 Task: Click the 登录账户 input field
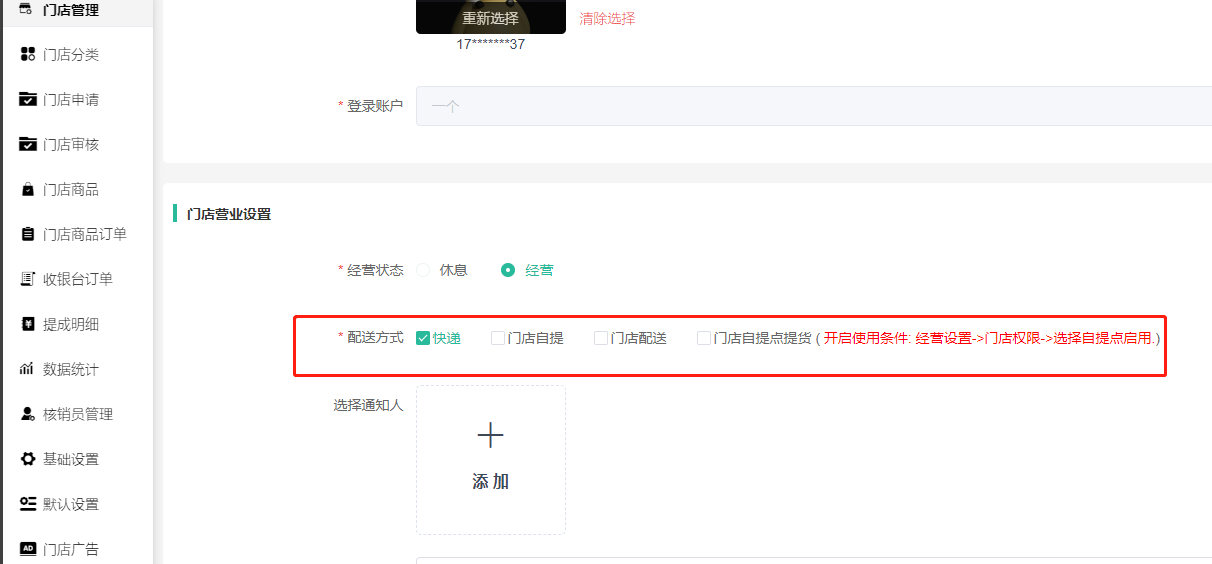pyautogui.click(x=814, y=106)
